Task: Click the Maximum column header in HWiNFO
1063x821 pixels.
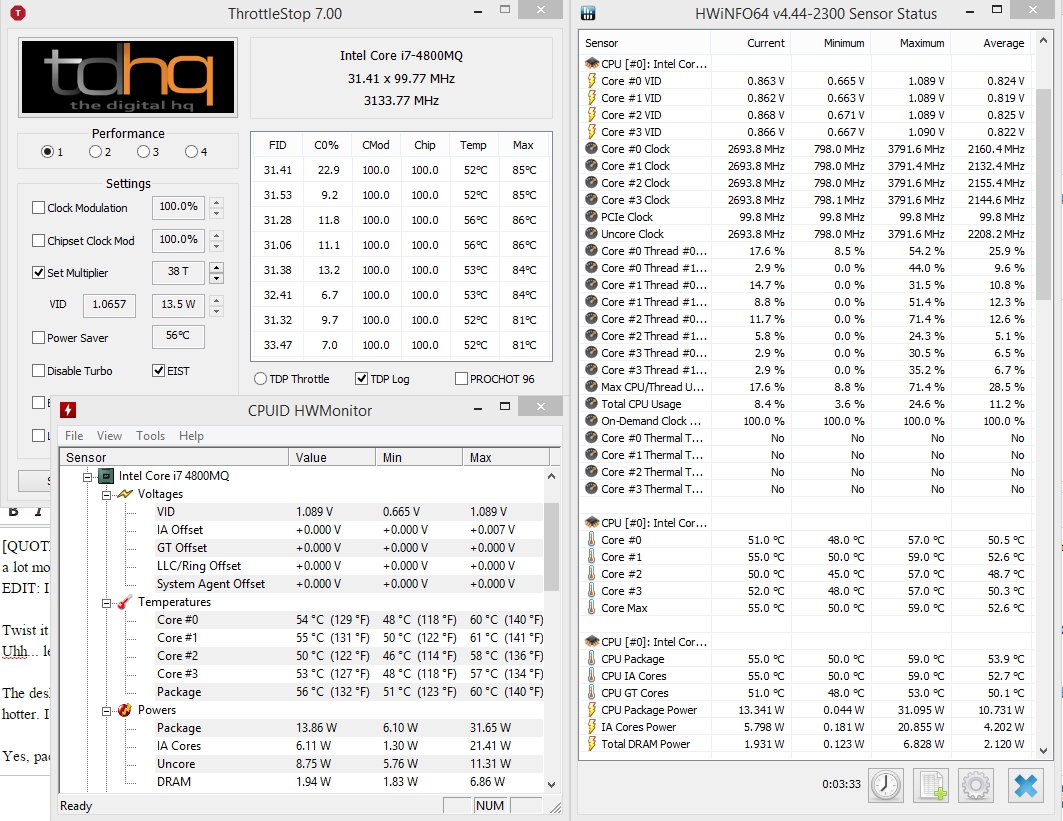Action: click(910, 43)
